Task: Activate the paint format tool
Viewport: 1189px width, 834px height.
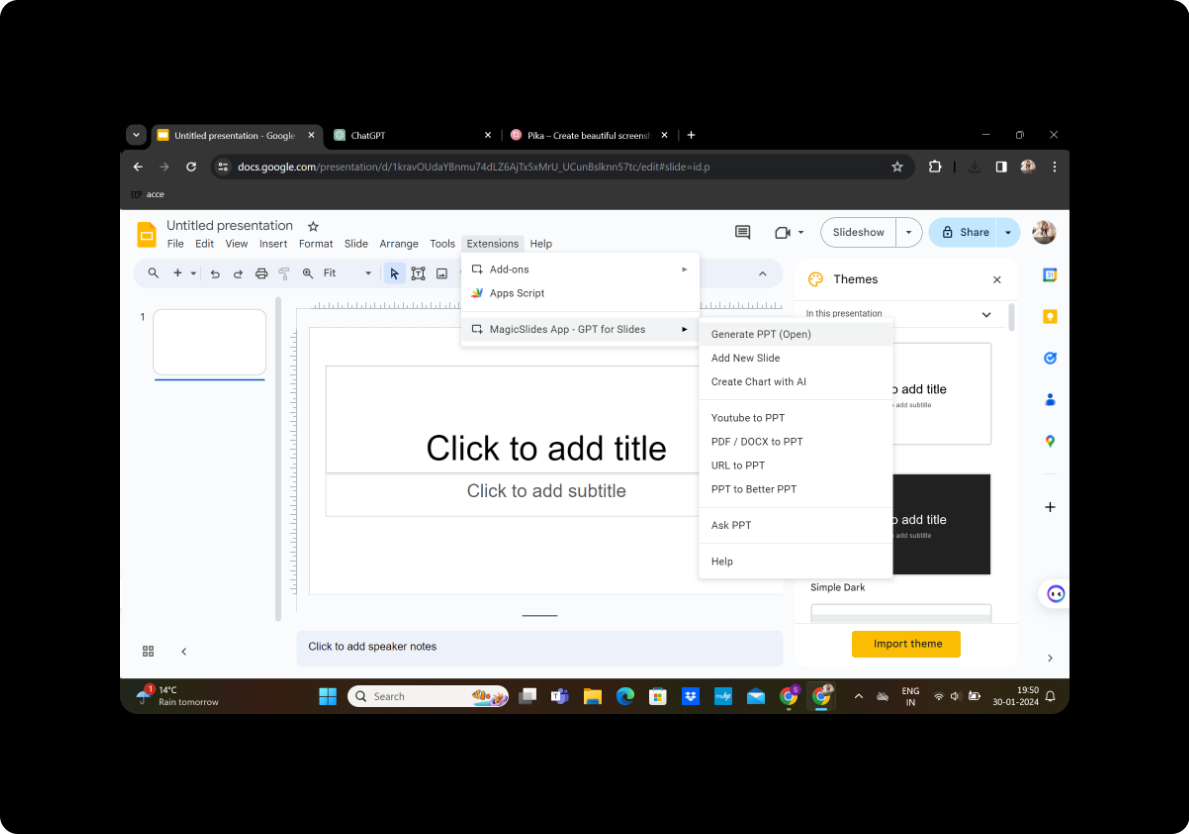Action: tap(284, 274)
